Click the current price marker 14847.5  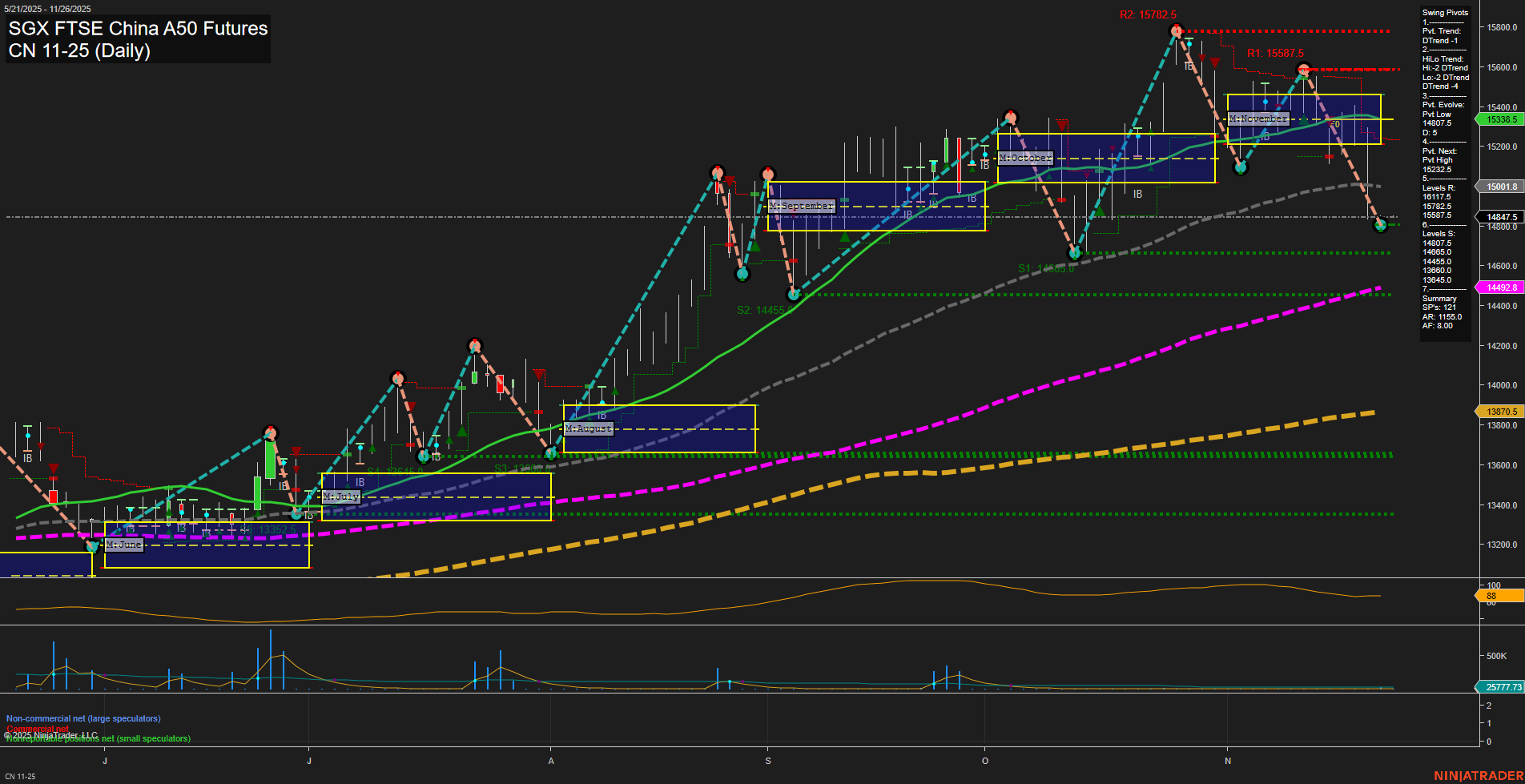coord(1501,217)
